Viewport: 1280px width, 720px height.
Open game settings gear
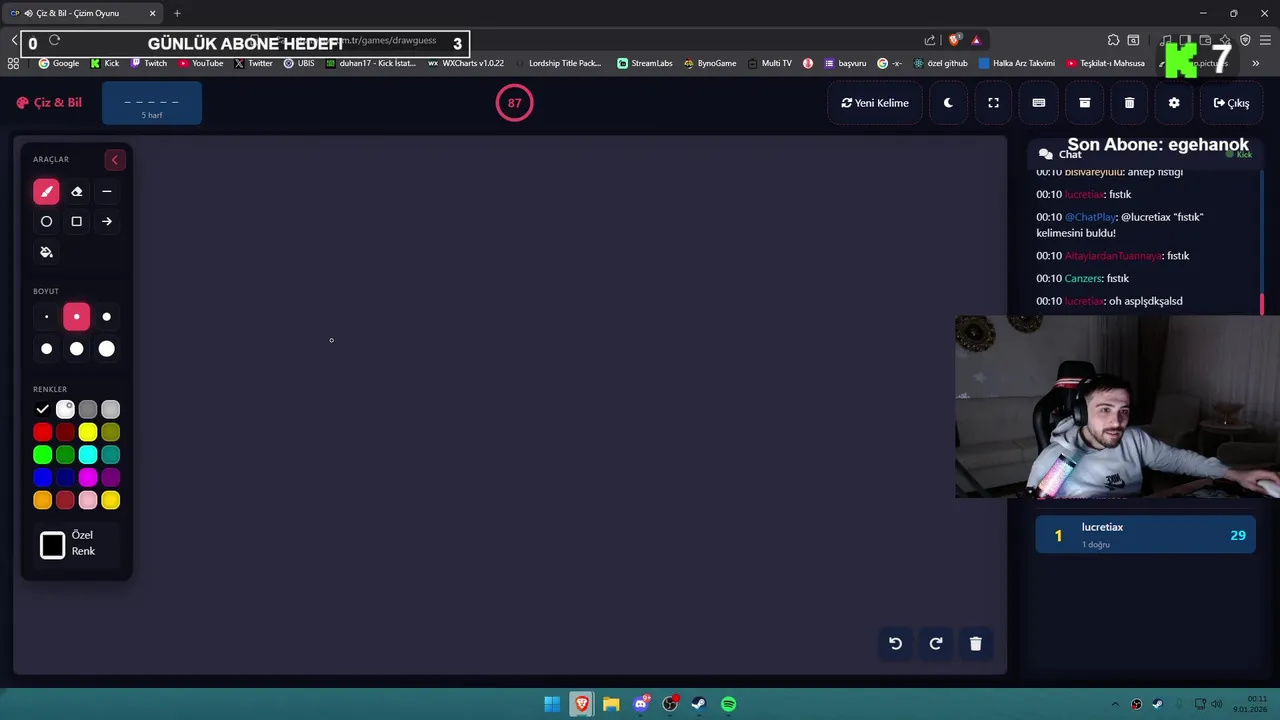(1174, 103)
